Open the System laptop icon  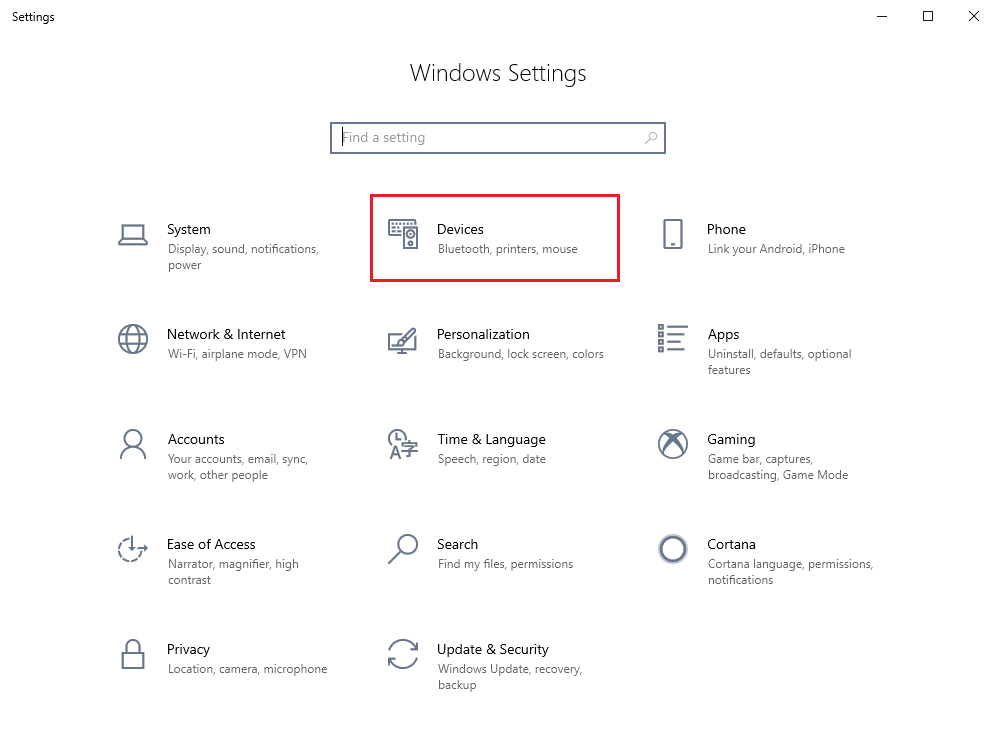point(133,235)
